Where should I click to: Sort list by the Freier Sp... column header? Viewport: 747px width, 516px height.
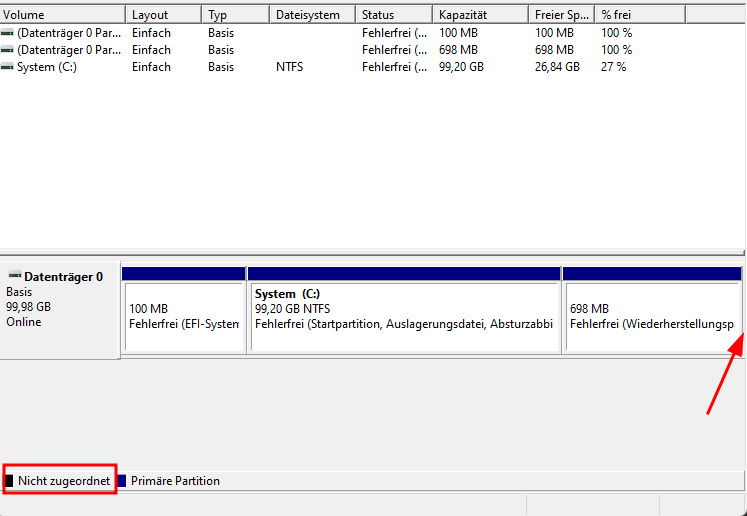click(x=562, y=15)
